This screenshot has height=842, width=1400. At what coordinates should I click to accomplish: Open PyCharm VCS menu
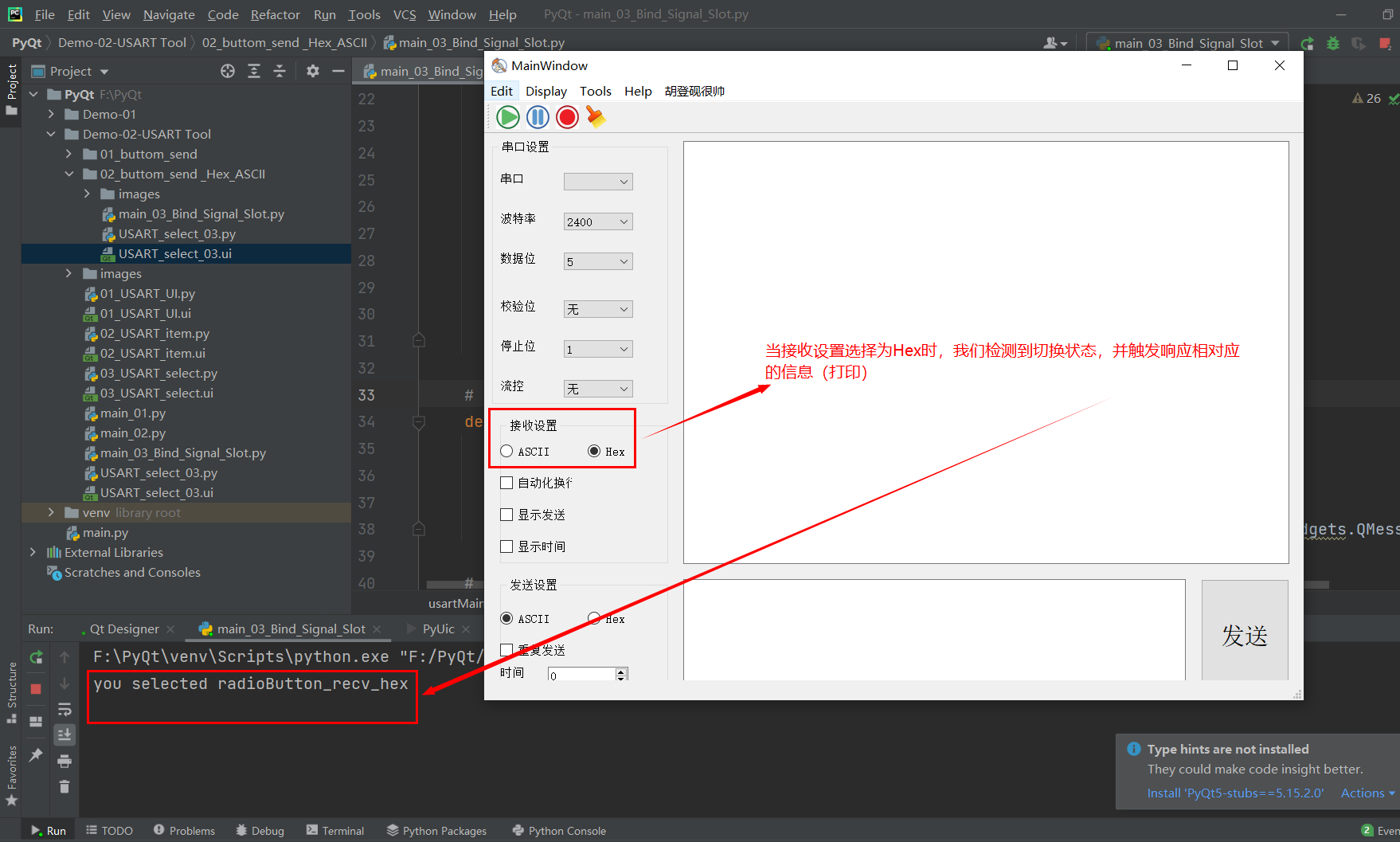[x=405, y=14]
